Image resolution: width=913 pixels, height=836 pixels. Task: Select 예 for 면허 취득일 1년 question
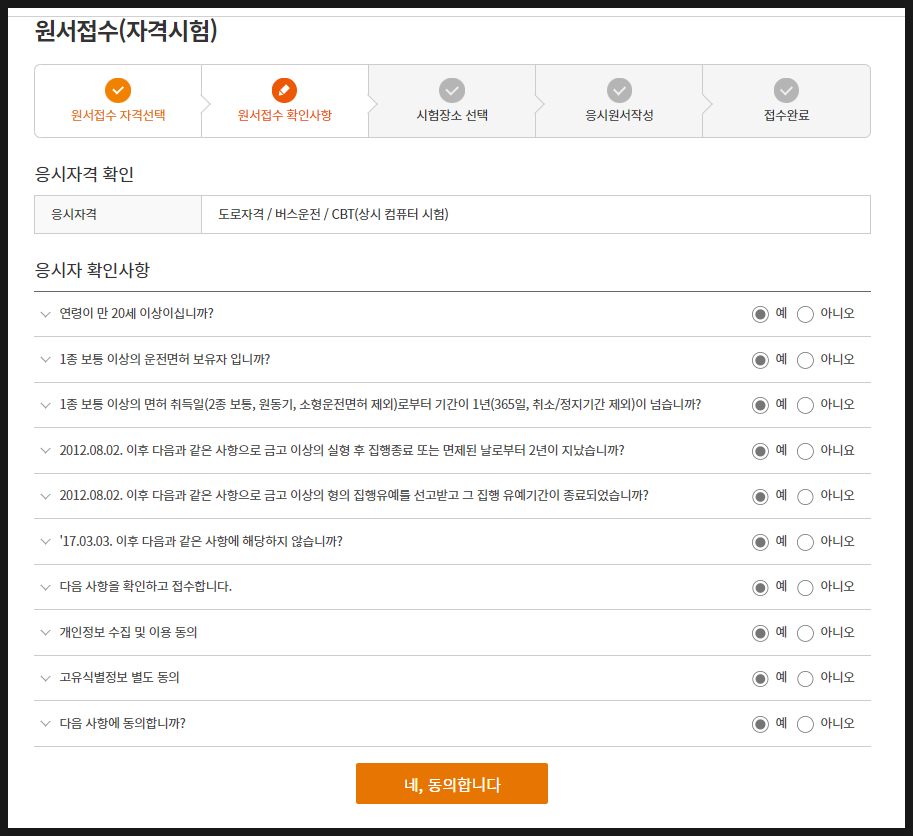coord(760,405)
